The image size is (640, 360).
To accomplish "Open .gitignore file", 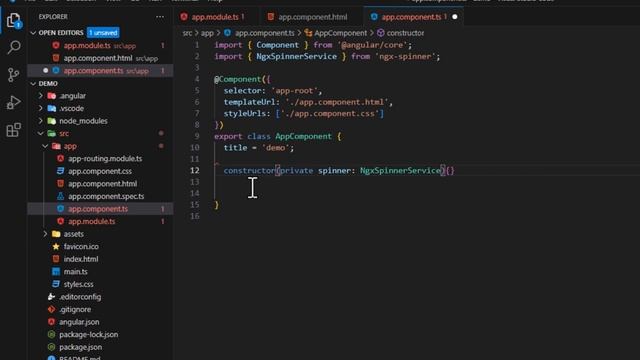I will pos(75,309).
